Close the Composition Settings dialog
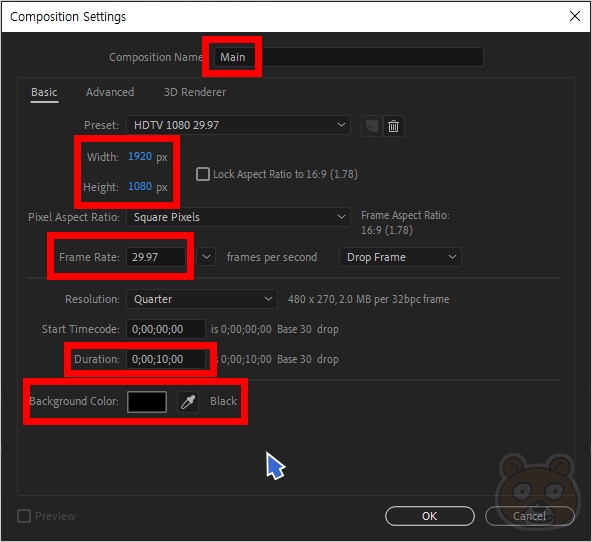 [x=575, y=16]
